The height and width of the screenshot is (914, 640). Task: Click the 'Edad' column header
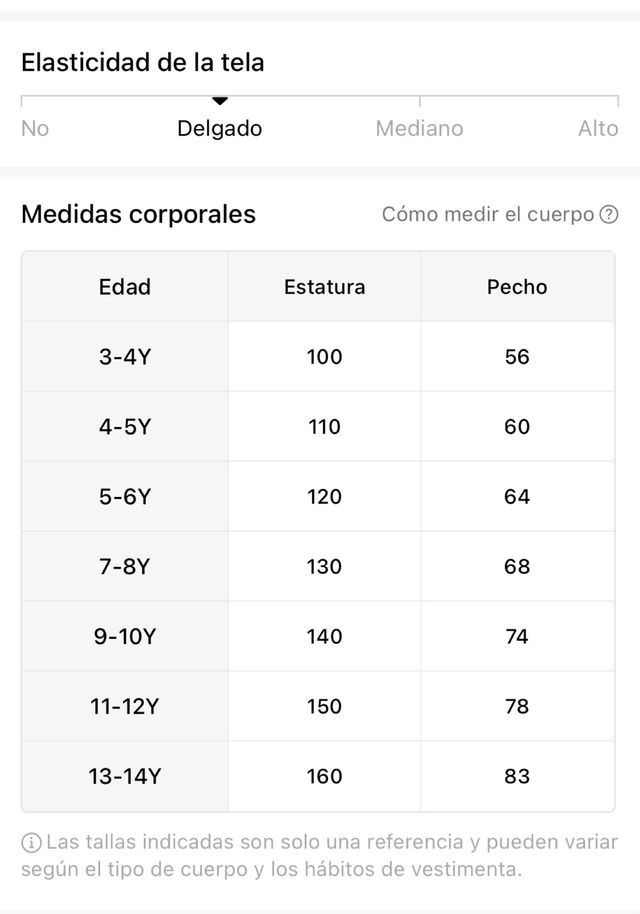point(125,287)
